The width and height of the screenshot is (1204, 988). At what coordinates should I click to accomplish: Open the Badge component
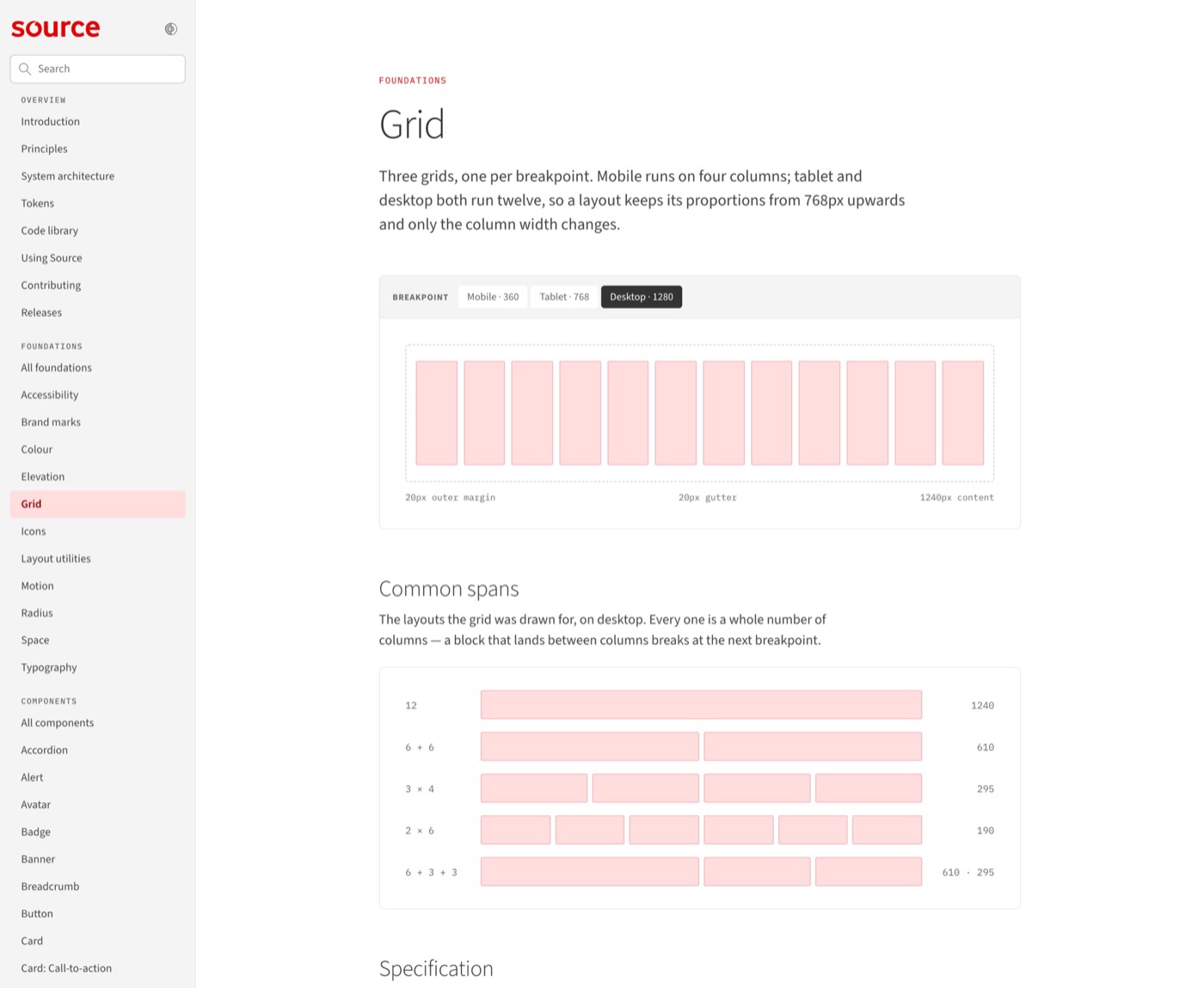(x=98, y=832)
